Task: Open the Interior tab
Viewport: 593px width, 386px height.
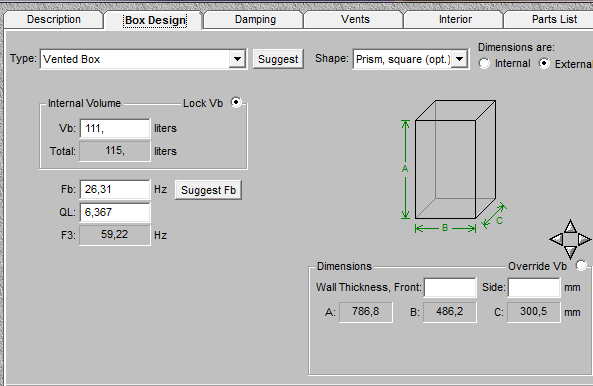Action: coord(455,20)
